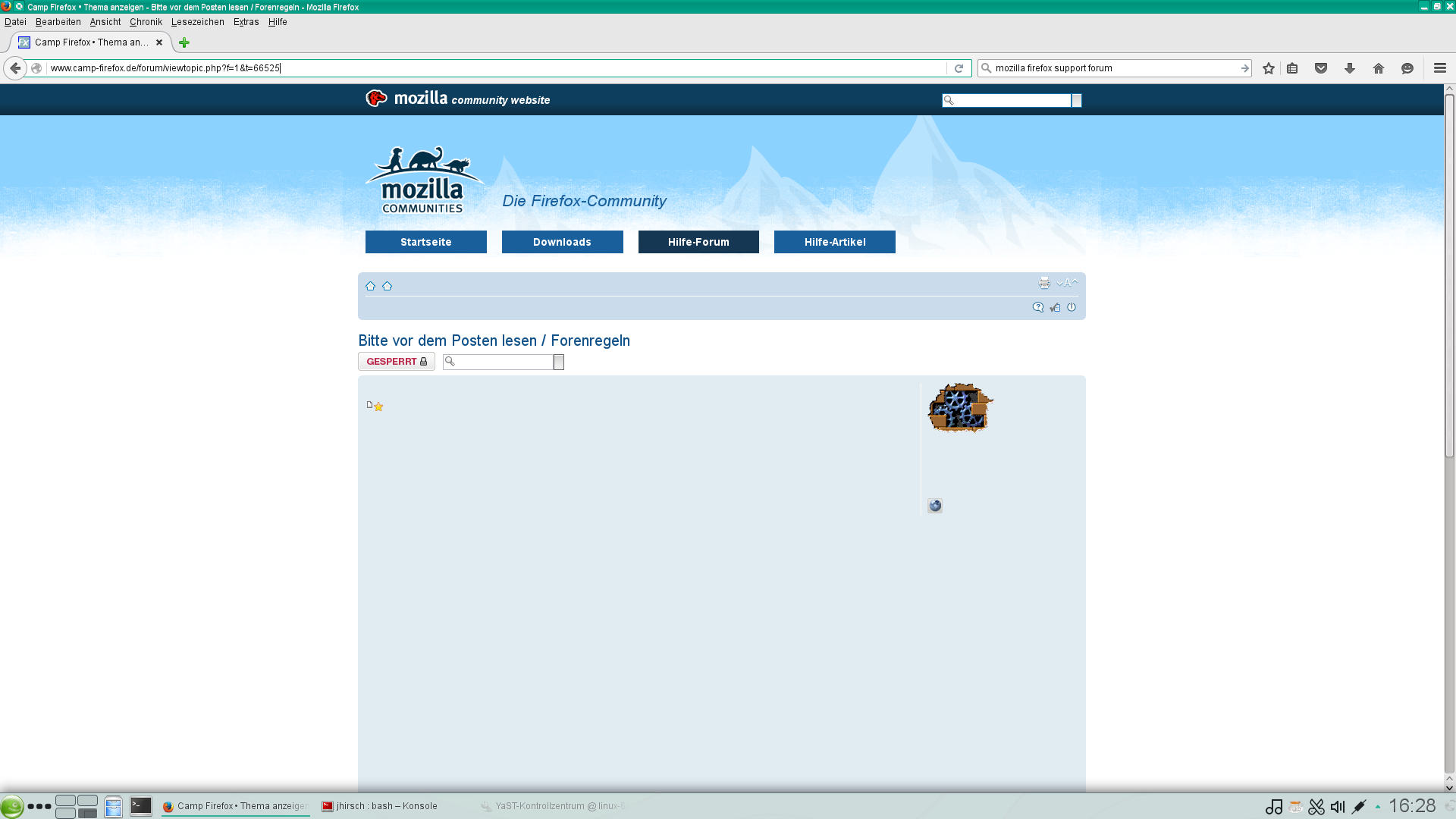Viewport: 1456px width, 819px height.
Task: Click the forum FAQ question icon
Action: tap(1037, 307)
